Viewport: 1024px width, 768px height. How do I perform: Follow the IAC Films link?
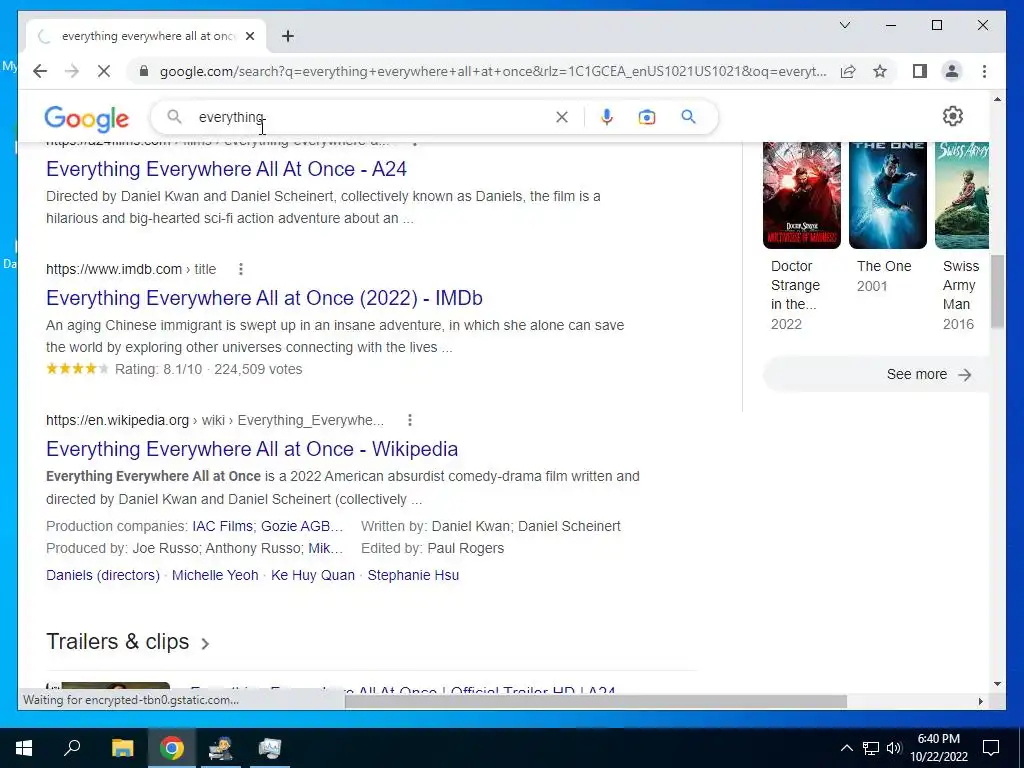click(222, 526)
